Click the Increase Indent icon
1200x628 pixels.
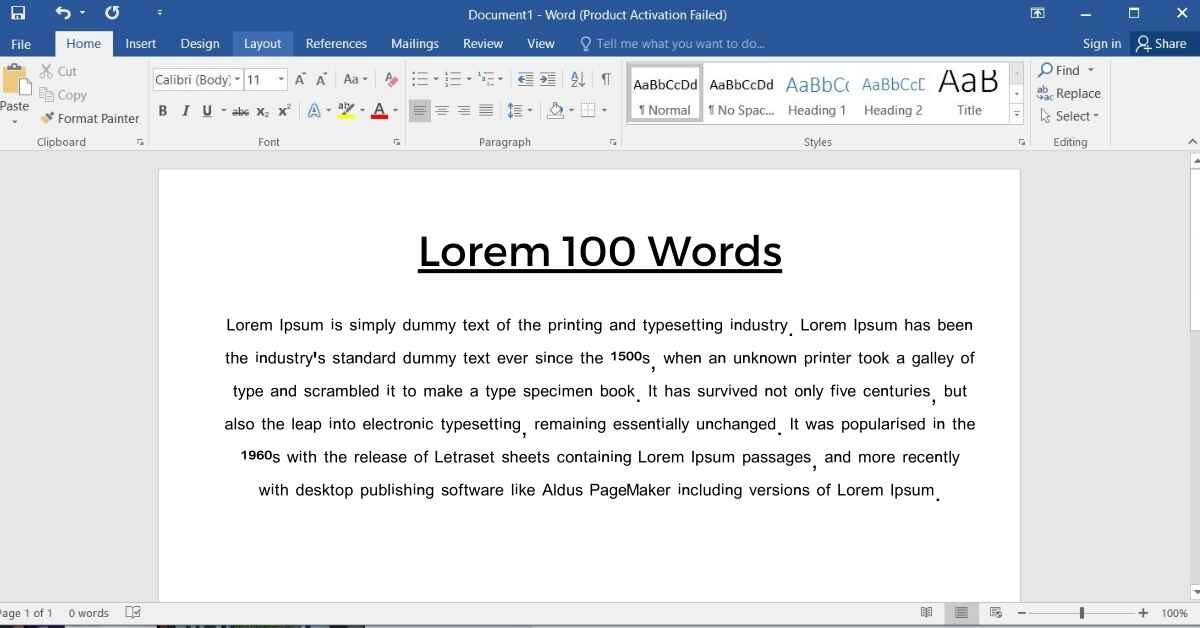(x=548, y=80)
